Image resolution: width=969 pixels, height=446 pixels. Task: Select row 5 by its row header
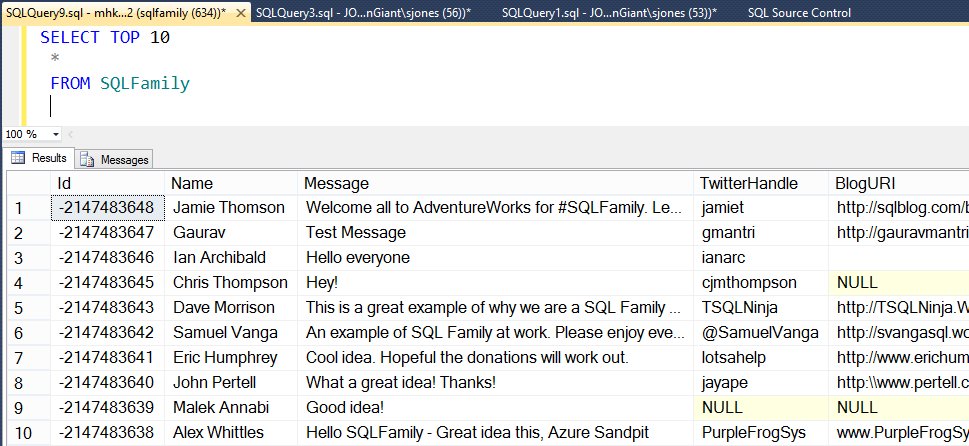(x=28, y=308)
